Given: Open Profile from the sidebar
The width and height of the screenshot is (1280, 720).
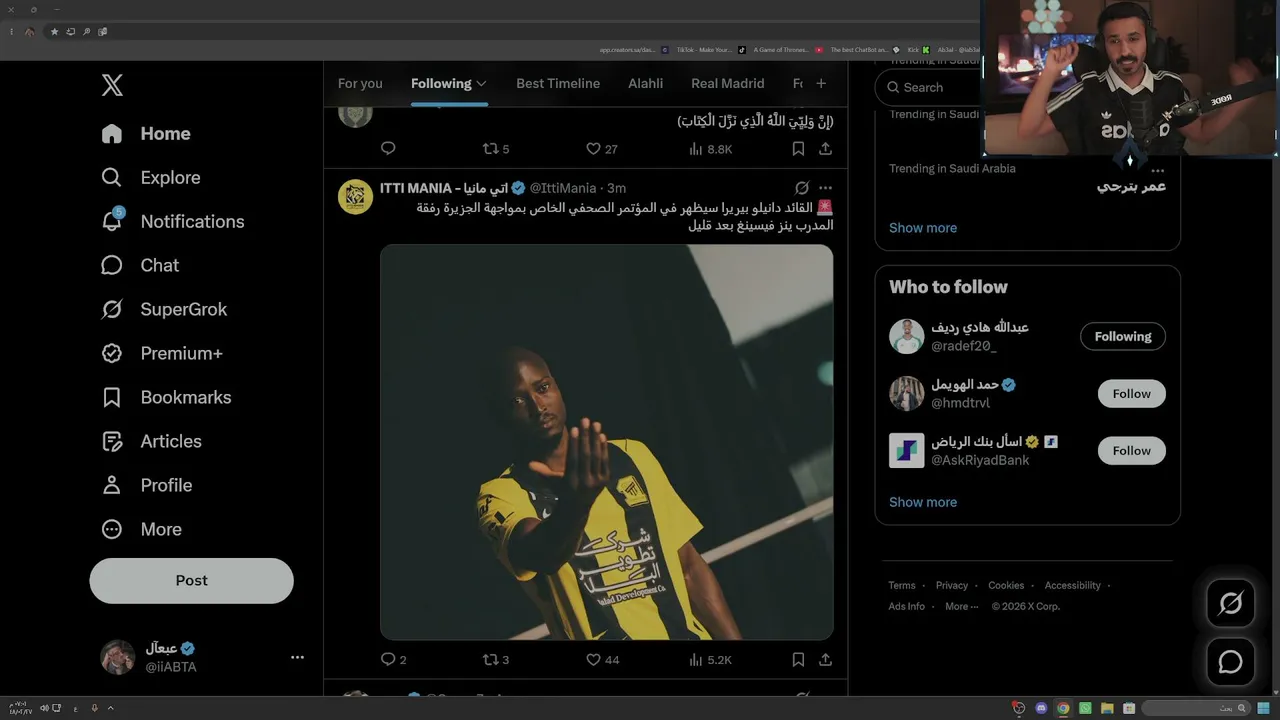Looking at the screenshot, I should coord(146,485).
